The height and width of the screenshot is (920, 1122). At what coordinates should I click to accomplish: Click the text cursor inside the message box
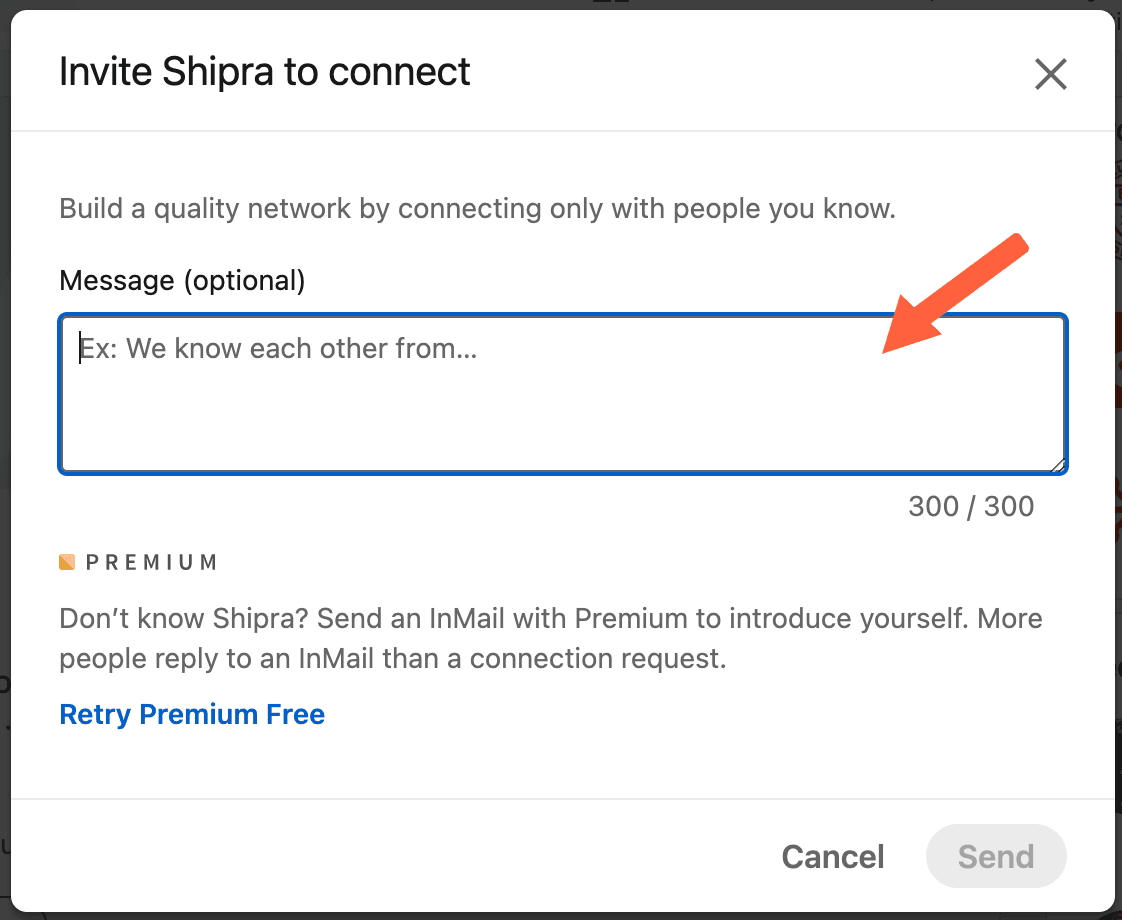point(80,348)
